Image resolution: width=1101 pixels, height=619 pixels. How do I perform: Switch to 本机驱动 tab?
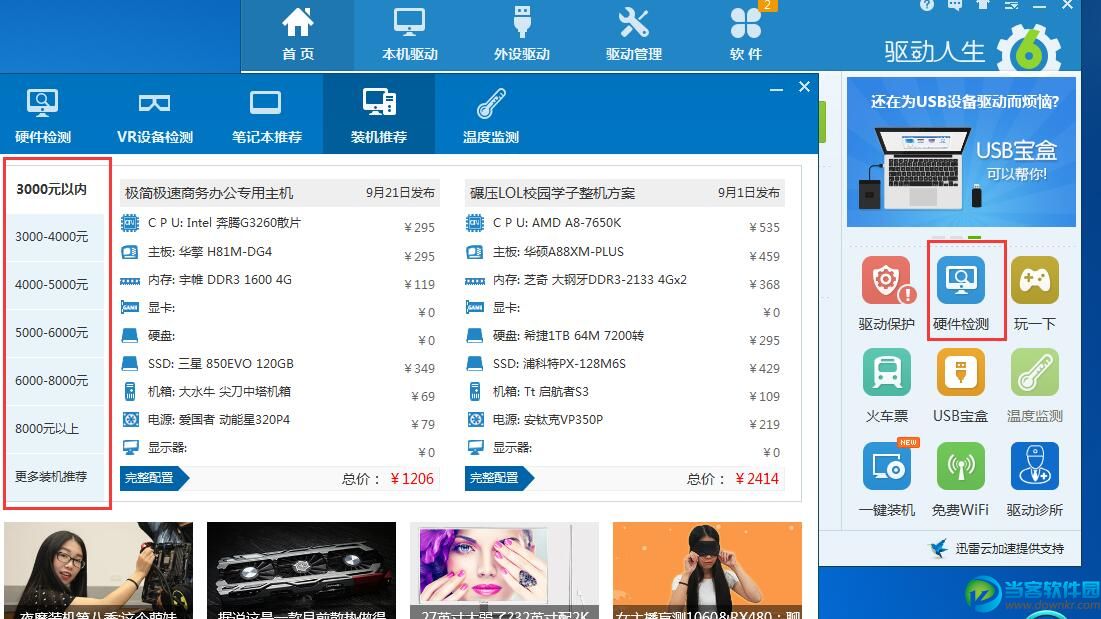coord(409,34)
